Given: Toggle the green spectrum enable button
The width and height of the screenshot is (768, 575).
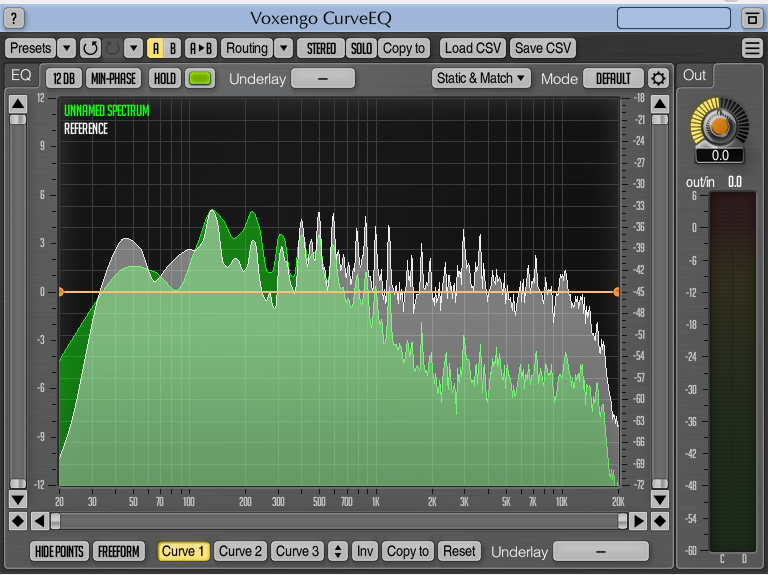Looking at the screenshot, I should pyautogui.click(x=200, y=79).
